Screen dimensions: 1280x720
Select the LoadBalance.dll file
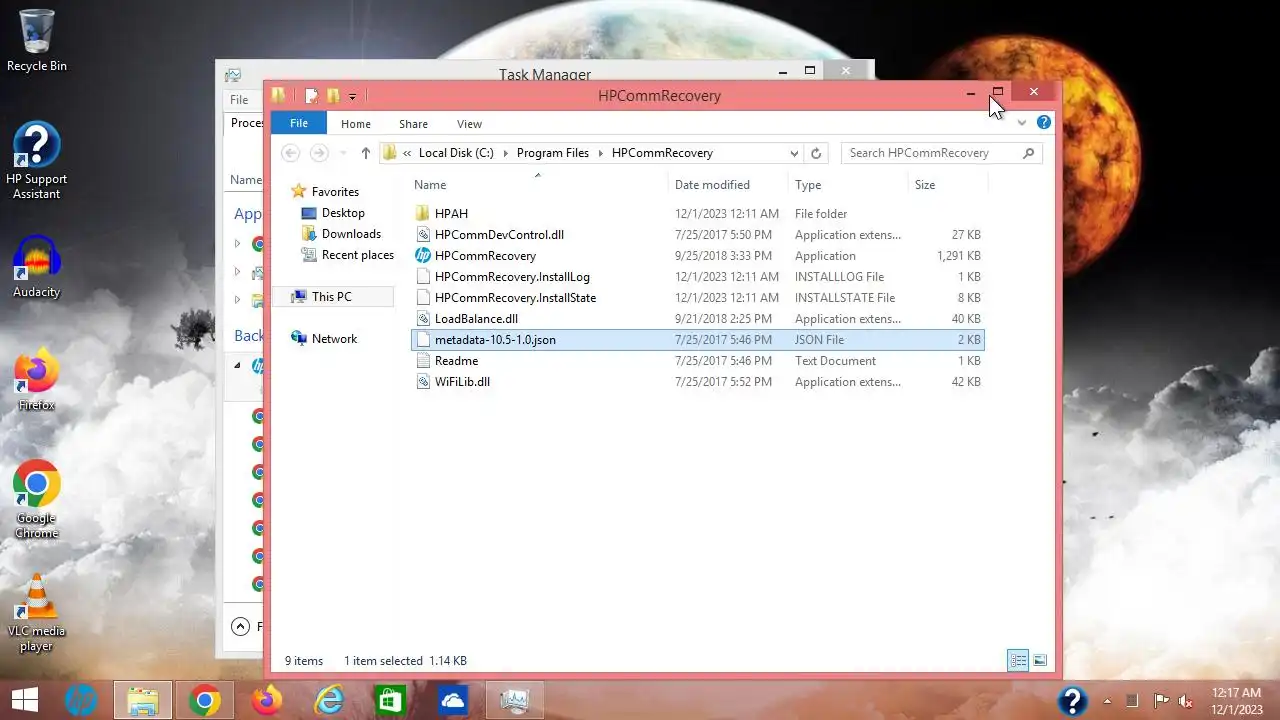pos(698,318)
